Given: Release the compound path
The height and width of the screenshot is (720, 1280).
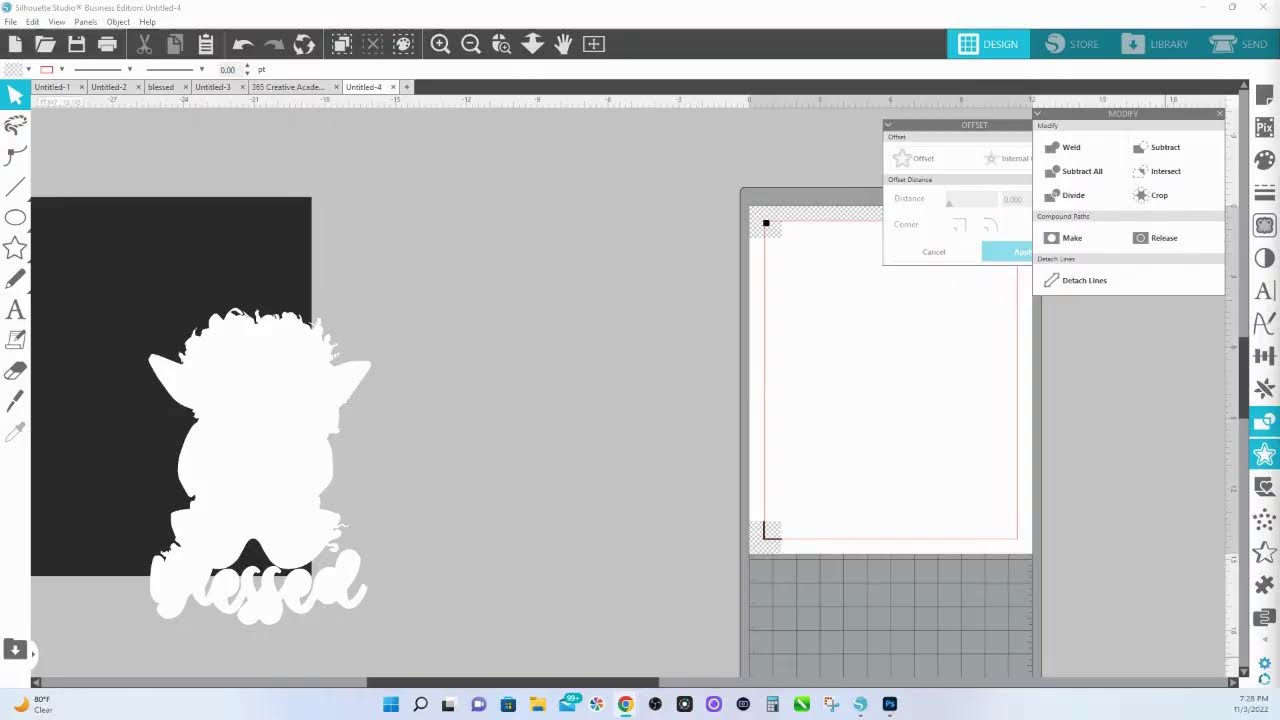Looking at the screenshot, I should (x=1155, y=238).
